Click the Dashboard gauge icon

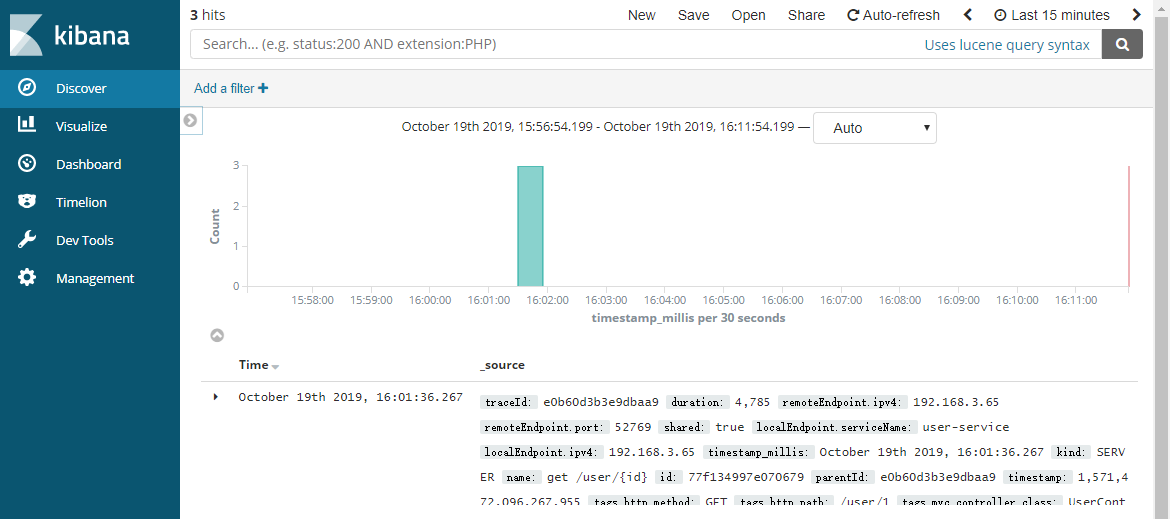pos(27,163)
